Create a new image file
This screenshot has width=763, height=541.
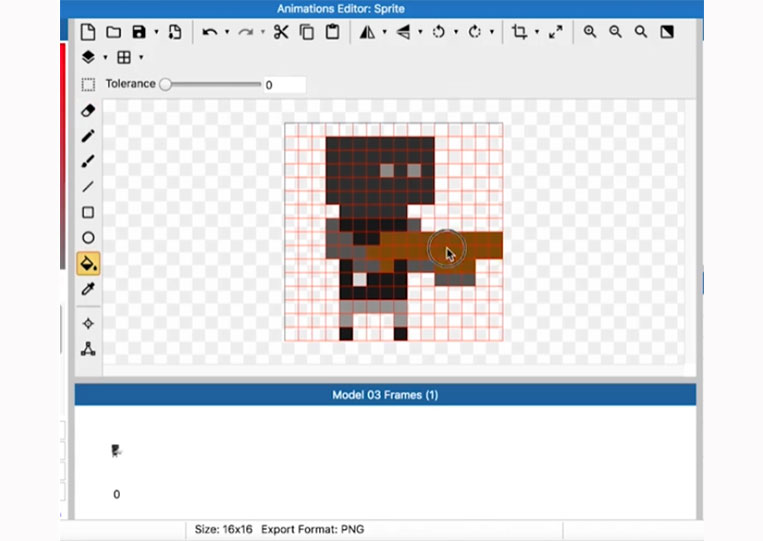88,32
